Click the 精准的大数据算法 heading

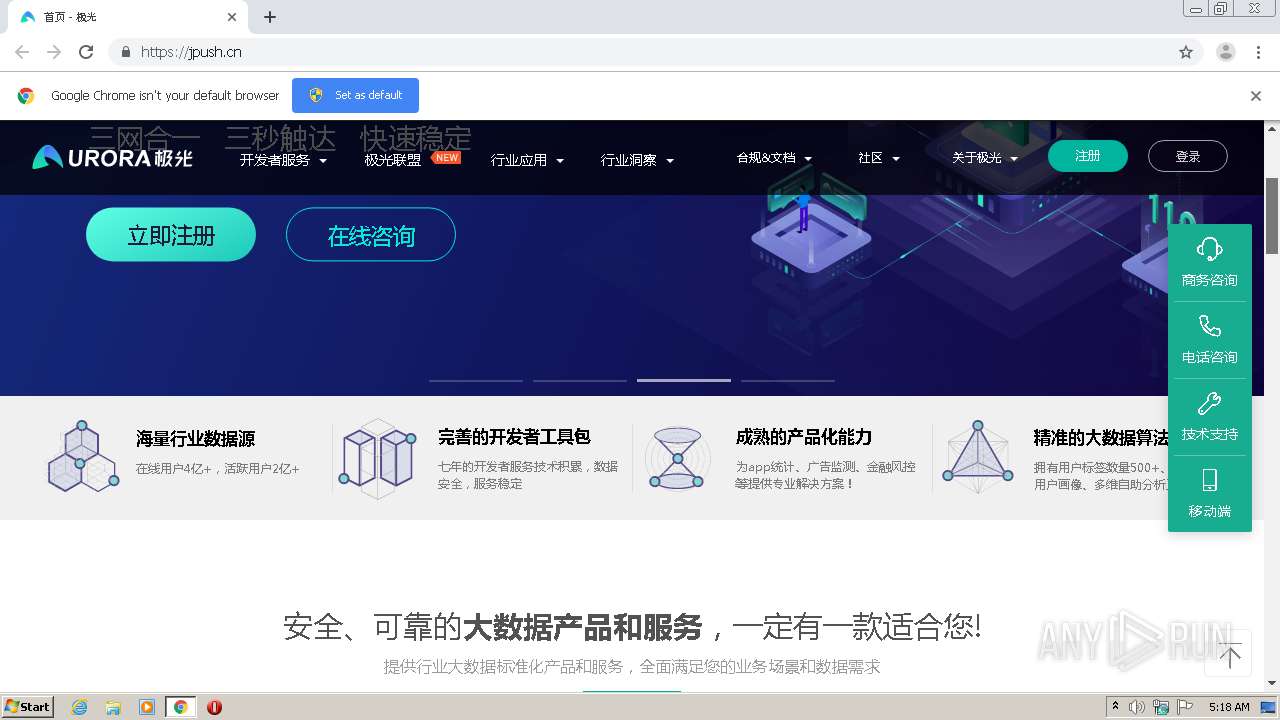tap(1102, 437)
